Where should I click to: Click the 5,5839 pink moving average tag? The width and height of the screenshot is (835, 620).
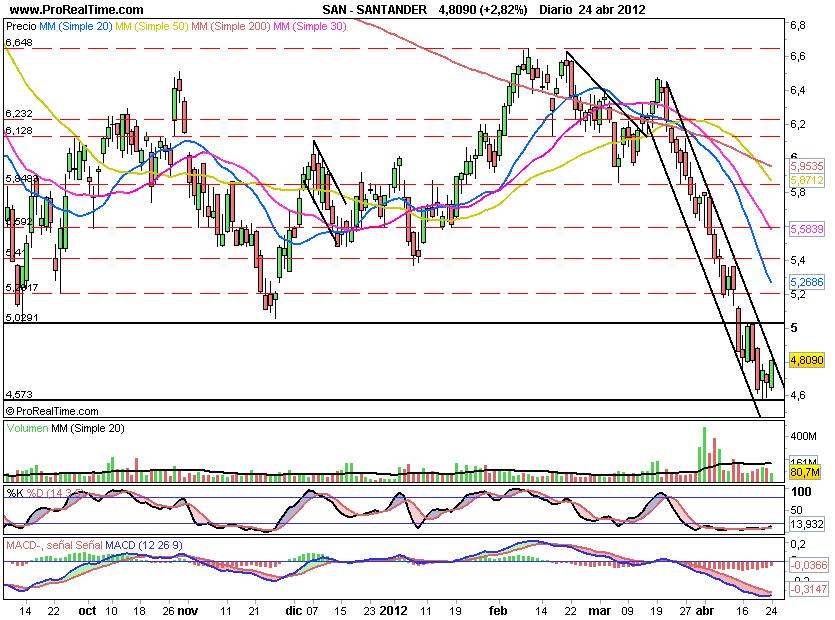tap(806, 229)
